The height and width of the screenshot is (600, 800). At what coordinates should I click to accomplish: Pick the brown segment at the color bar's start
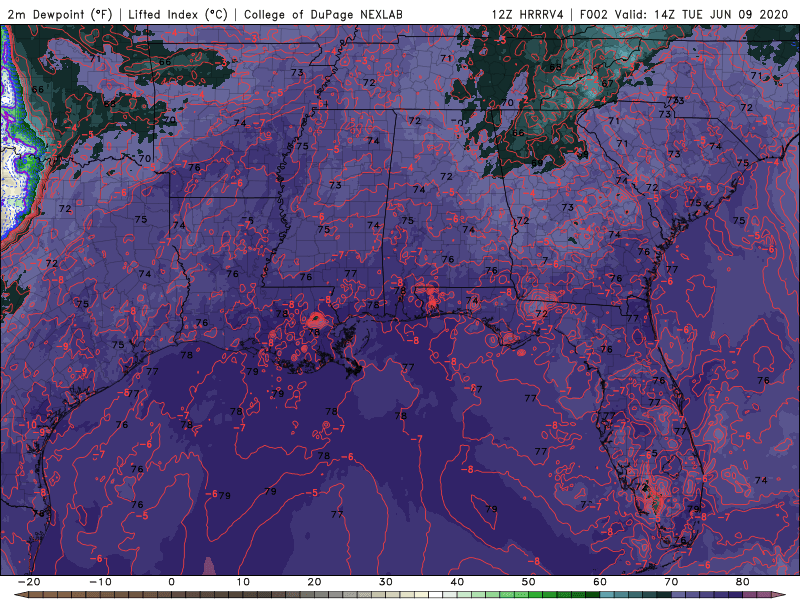coord(36,595)
